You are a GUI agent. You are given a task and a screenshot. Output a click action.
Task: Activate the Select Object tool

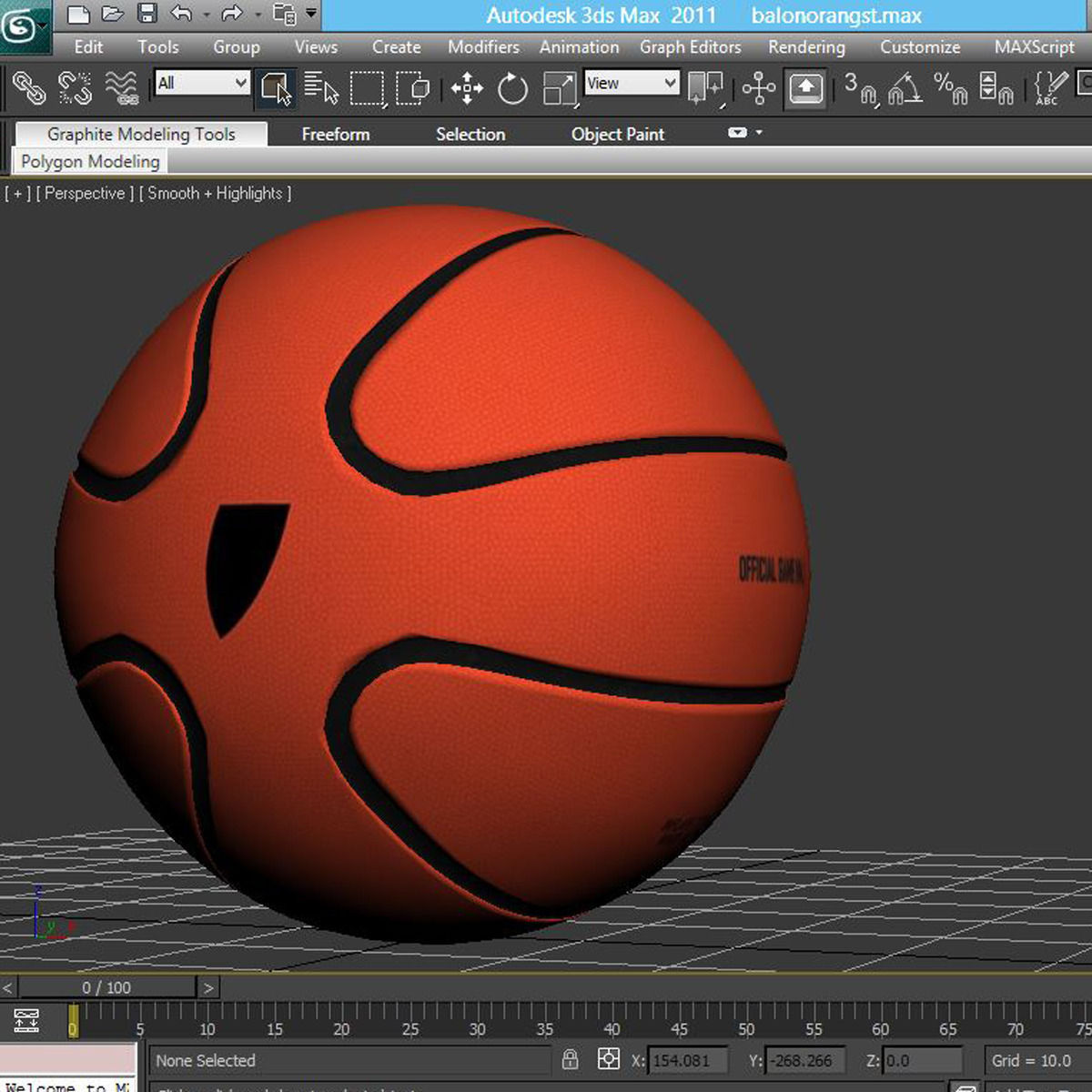276,87
